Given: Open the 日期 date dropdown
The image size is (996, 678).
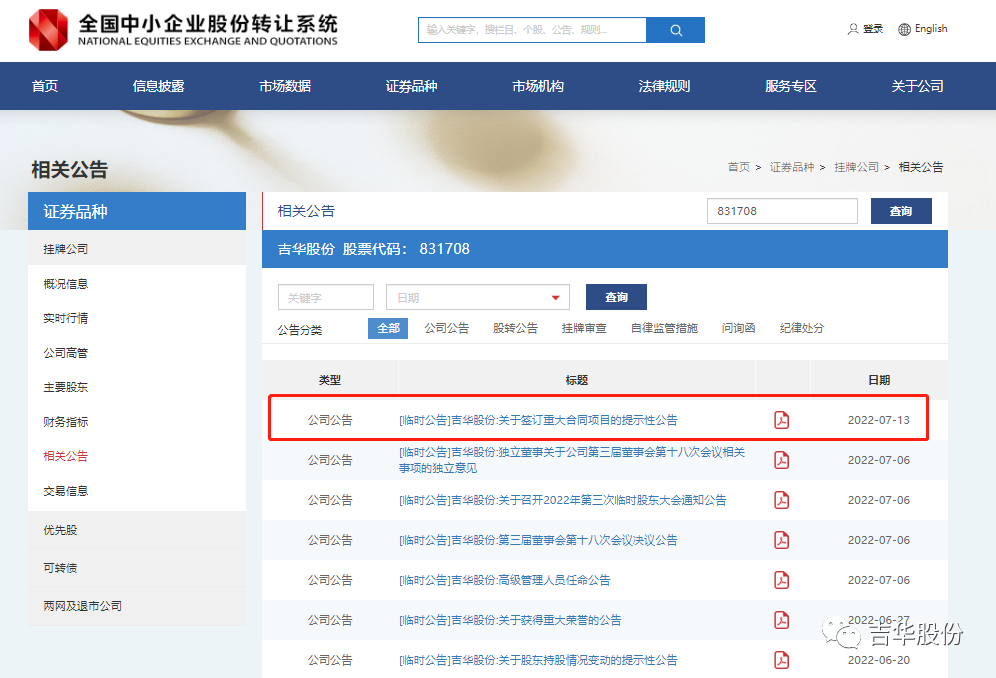Looking at the screenshot, I should coord(478,297).
